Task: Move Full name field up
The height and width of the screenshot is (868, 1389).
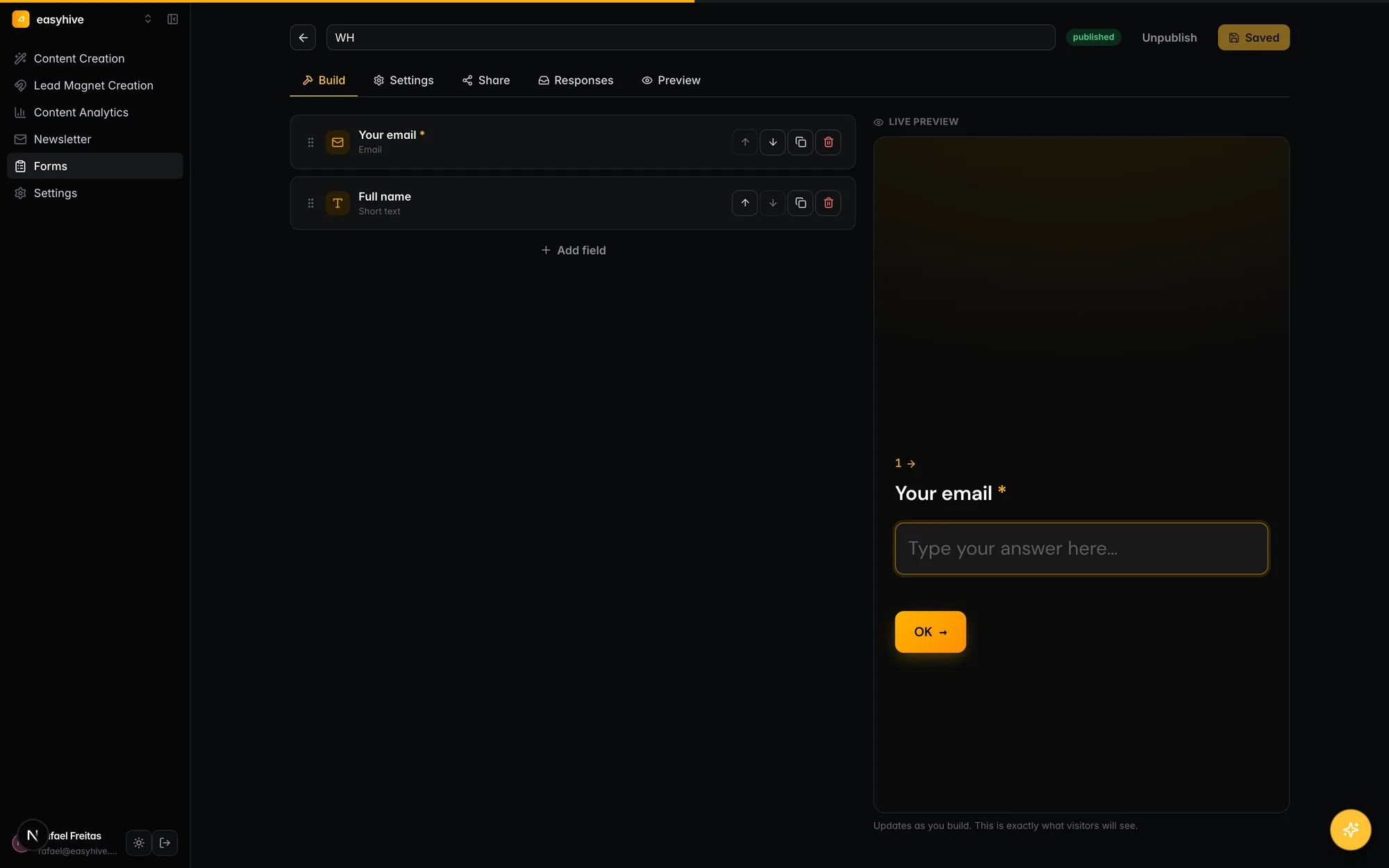Action: pos(745,203)
